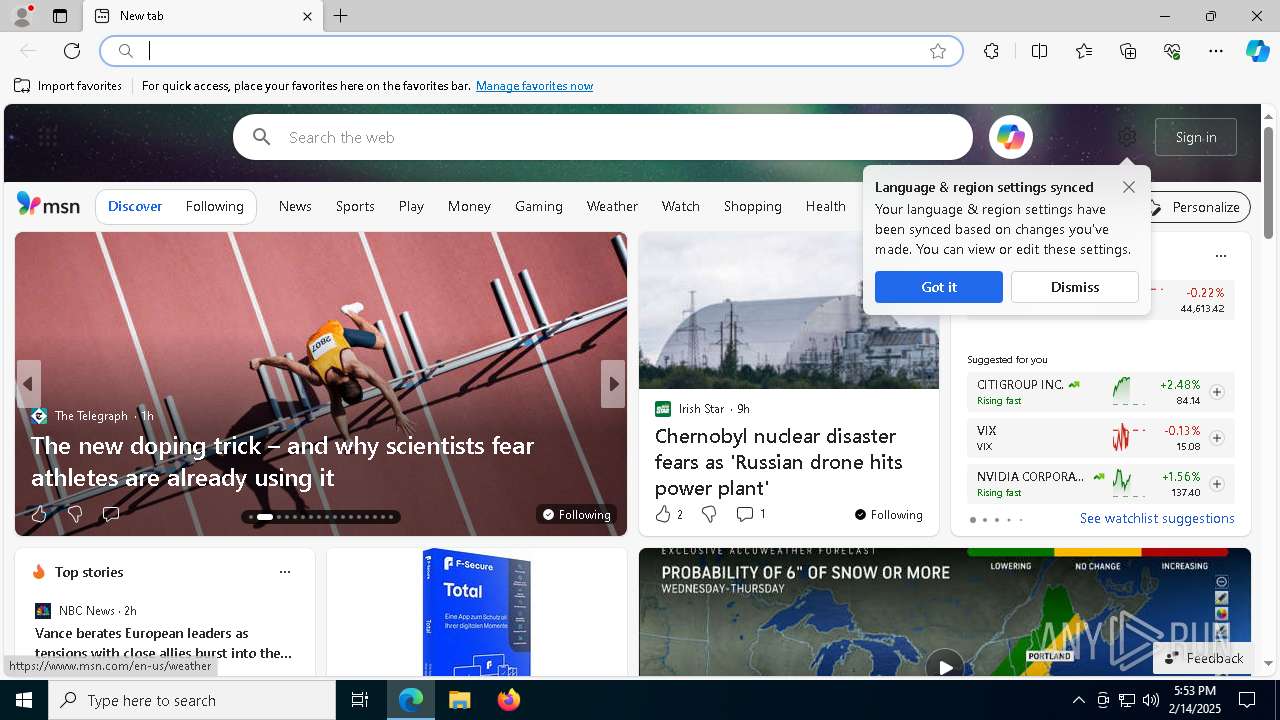Open the News section
The height and width of the screenshot is (720, 1280).
coord(295,206)
